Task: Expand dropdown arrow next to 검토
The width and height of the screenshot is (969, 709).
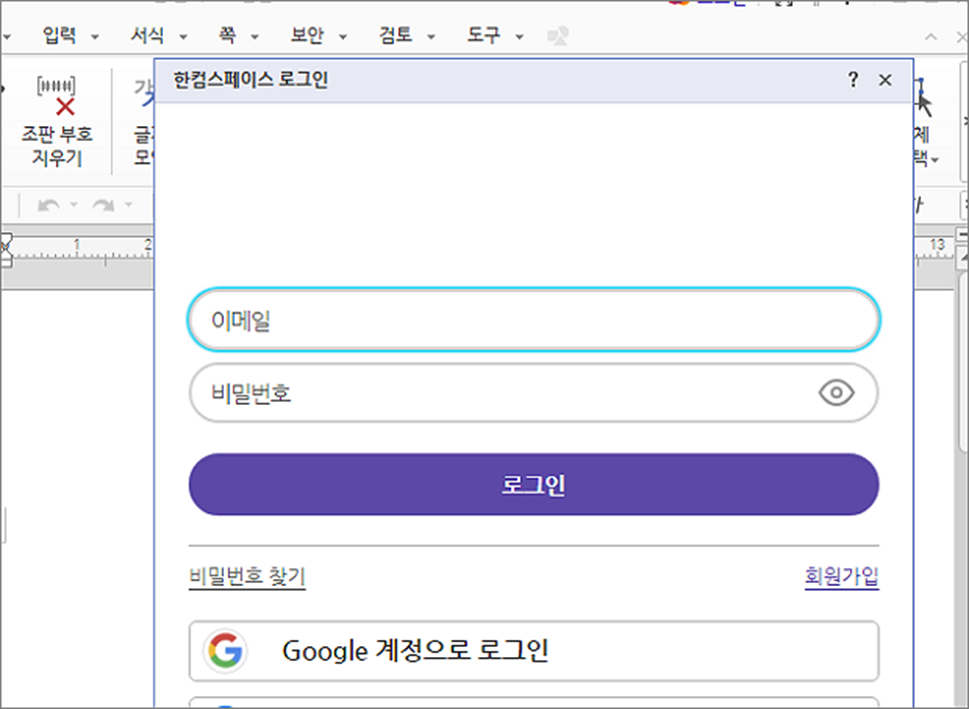Action: [431, 37]
